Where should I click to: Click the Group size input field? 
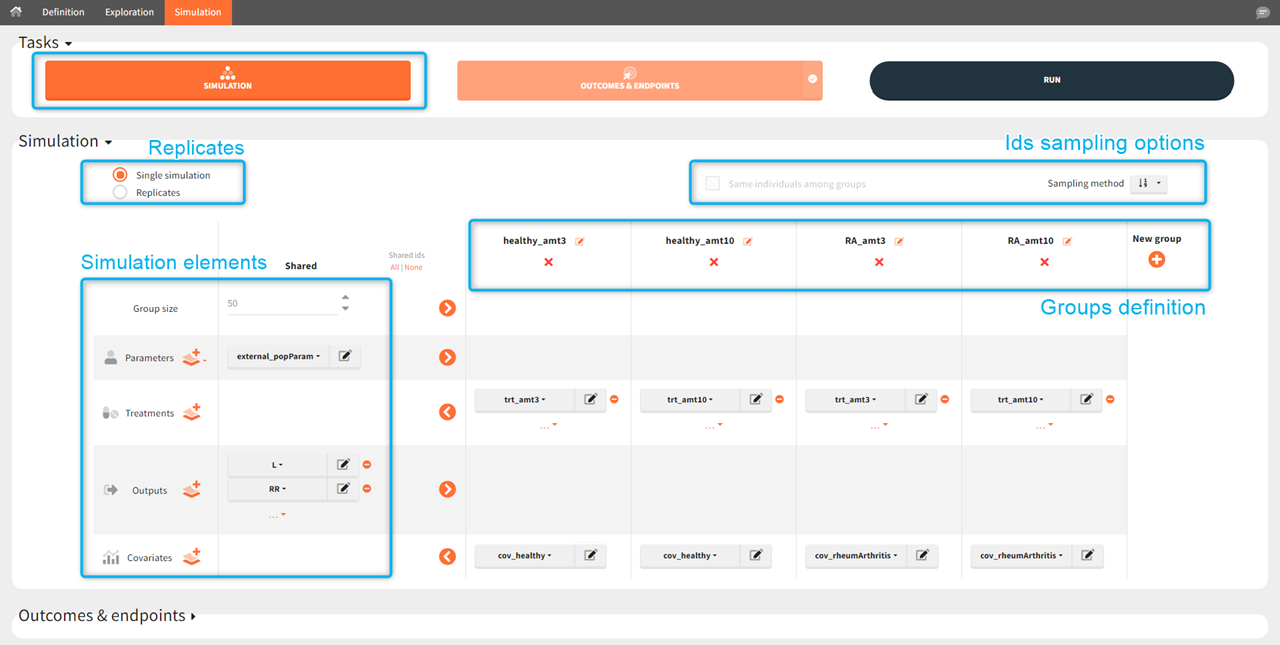(x=282, y=303)
